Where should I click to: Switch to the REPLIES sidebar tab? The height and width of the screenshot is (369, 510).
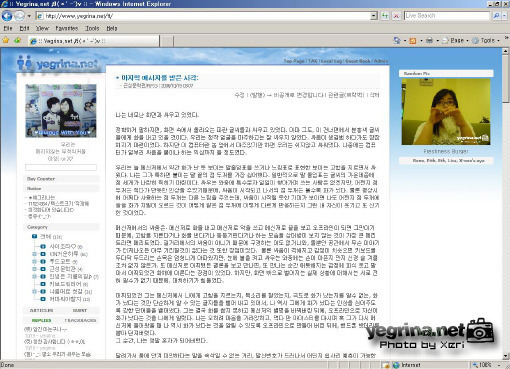41,320
